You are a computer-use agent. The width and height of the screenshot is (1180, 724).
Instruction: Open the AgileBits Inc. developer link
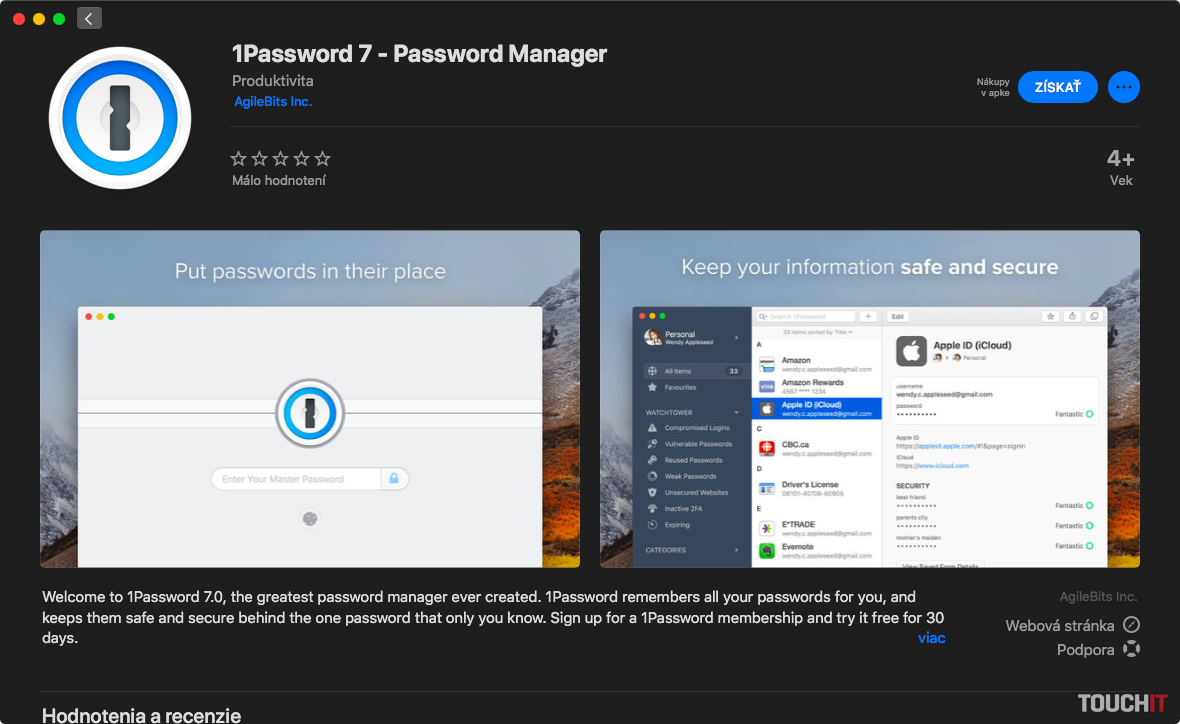(273, 102)
